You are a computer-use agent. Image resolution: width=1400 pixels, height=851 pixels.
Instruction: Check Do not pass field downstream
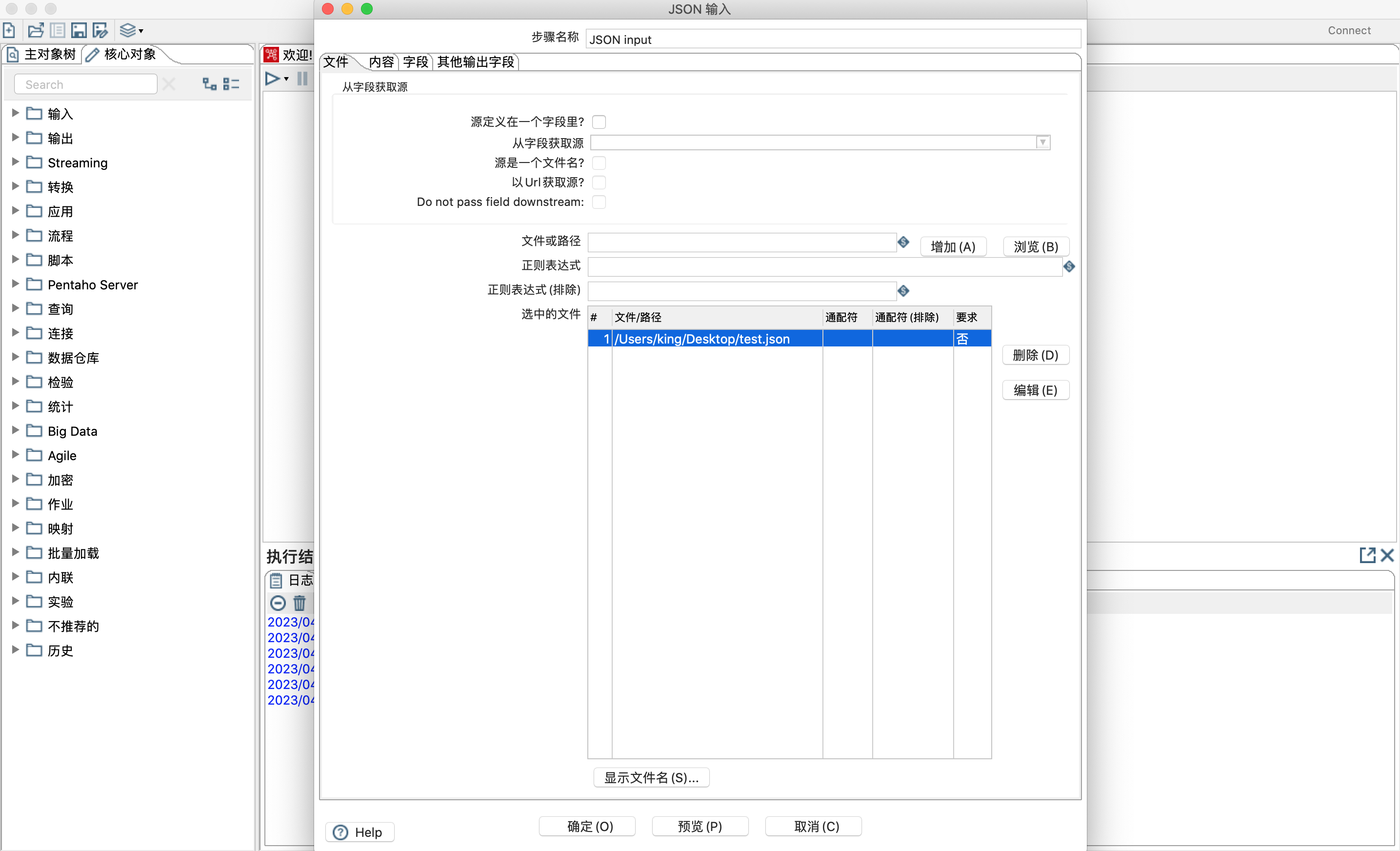(599, 202)
